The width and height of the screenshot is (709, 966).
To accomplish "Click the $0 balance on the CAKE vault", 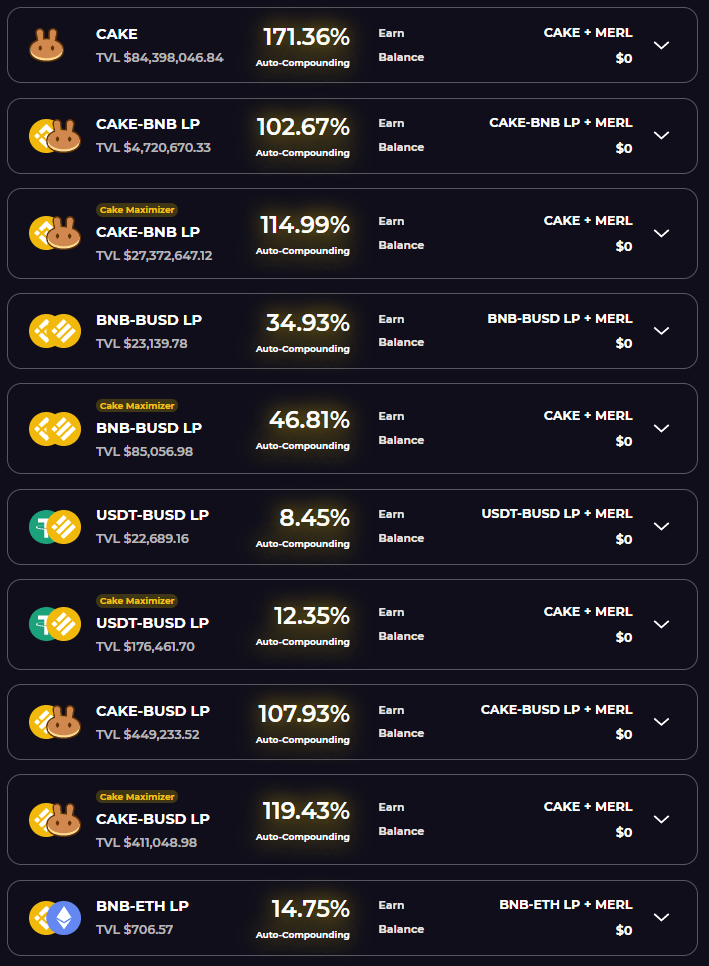I will [x=624, y=57].
